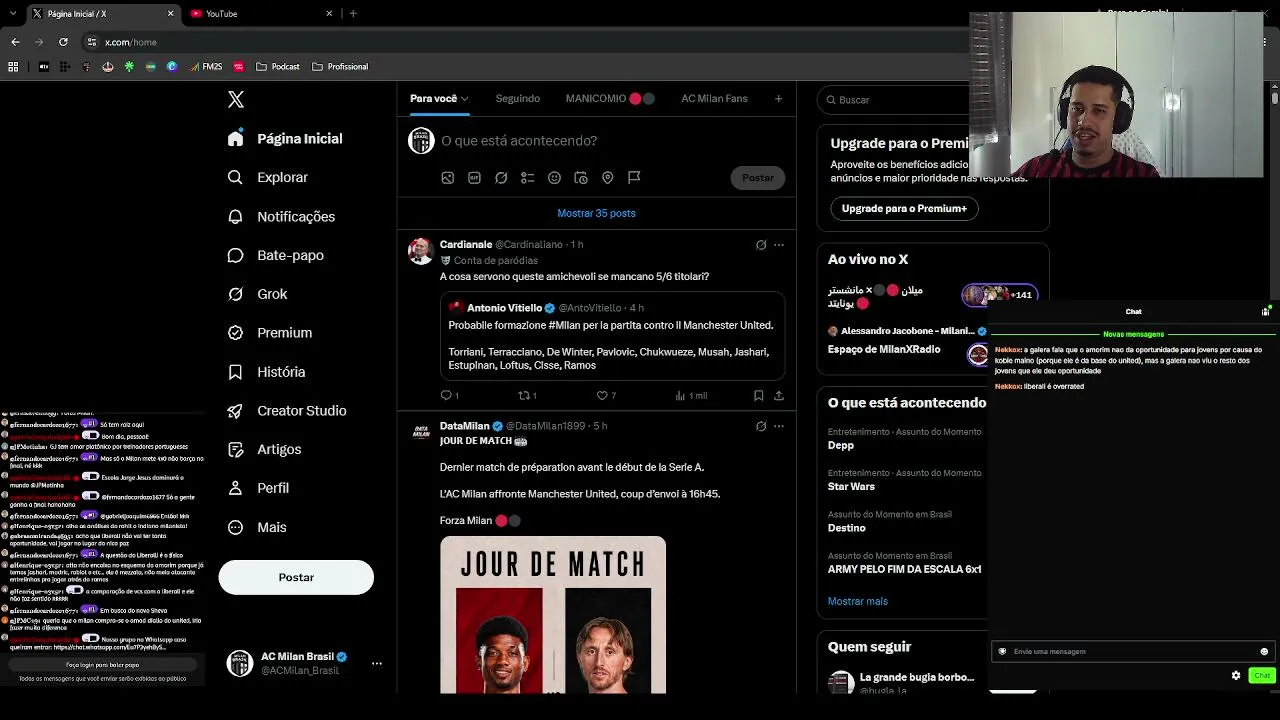The height and width of the screenshot is (720, 1280).
Task: Click Grok icon on Cardianale's post
Action: click(761, 245)
